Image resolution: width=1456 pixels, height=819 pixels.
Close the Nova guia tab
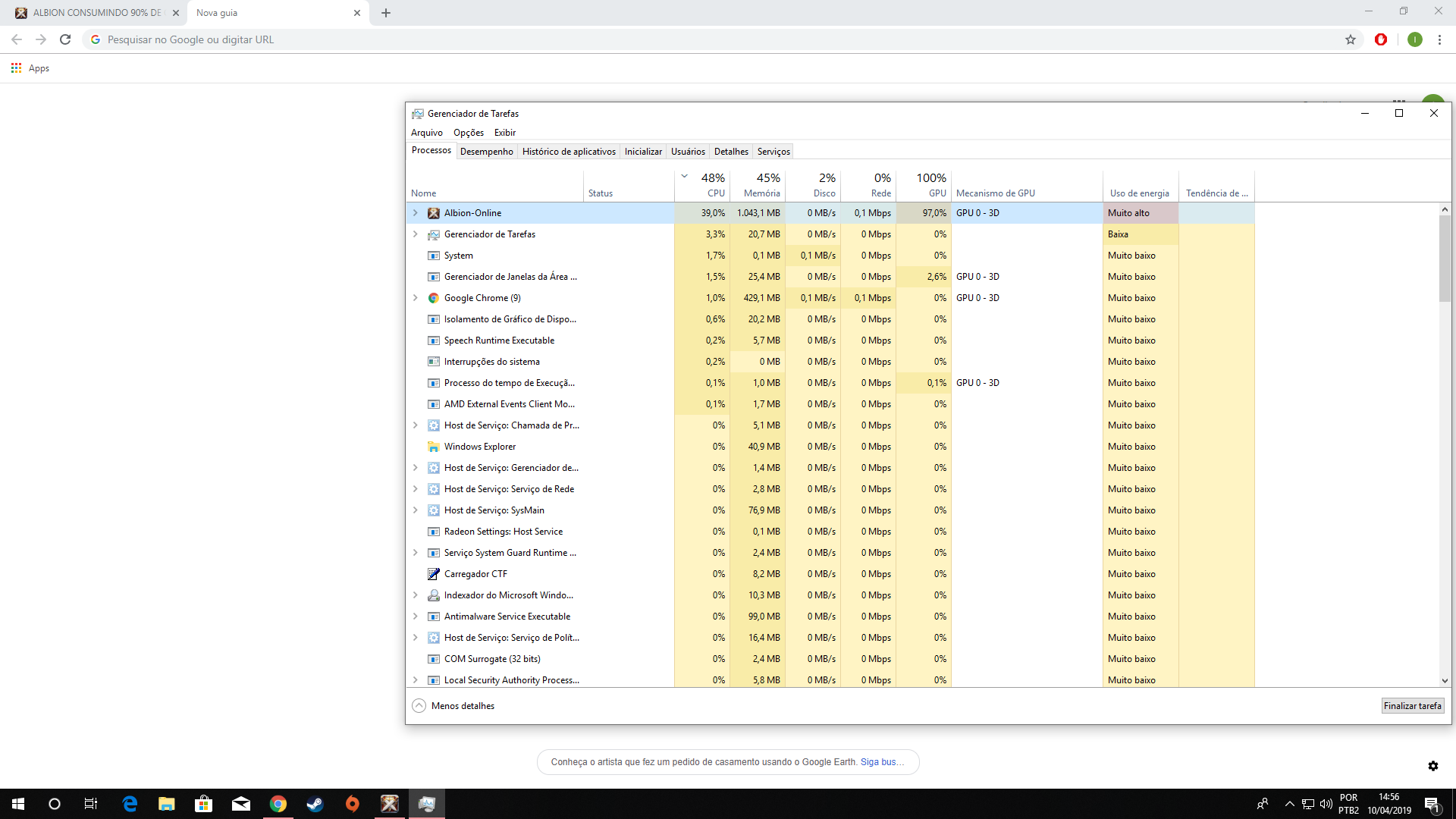pos(357,13)
